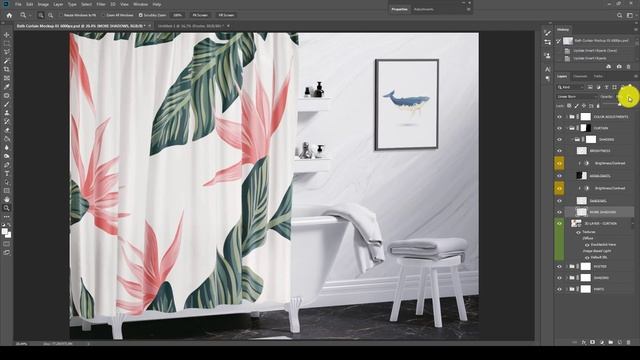Viewport: 640px width, 360px height.
Task: Open the Image menu
Action: (43, 4)
